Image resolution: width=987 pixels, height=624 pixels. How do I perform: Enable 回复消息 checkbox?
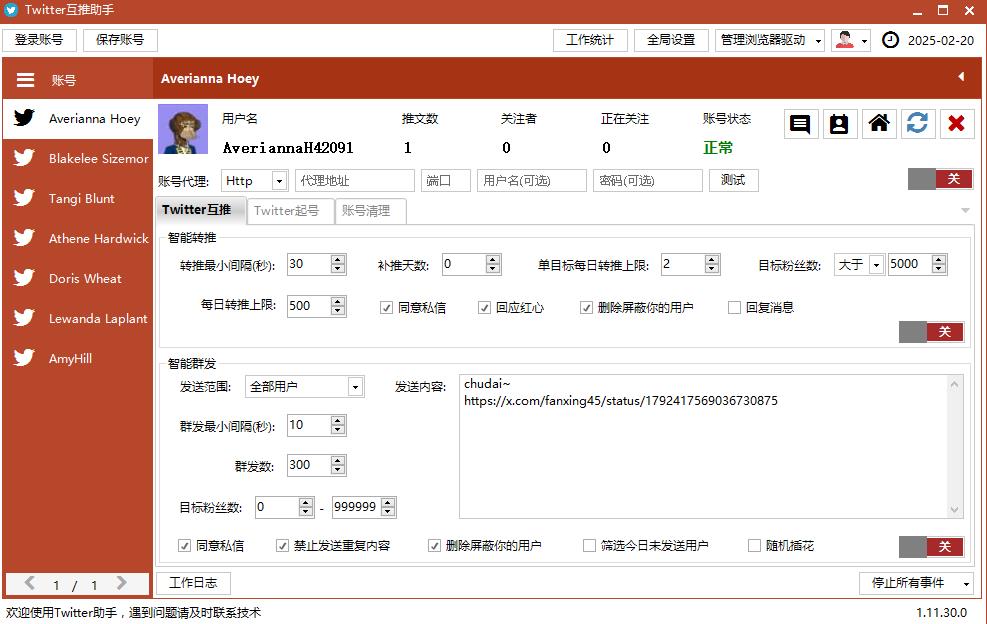pos(734,308)
